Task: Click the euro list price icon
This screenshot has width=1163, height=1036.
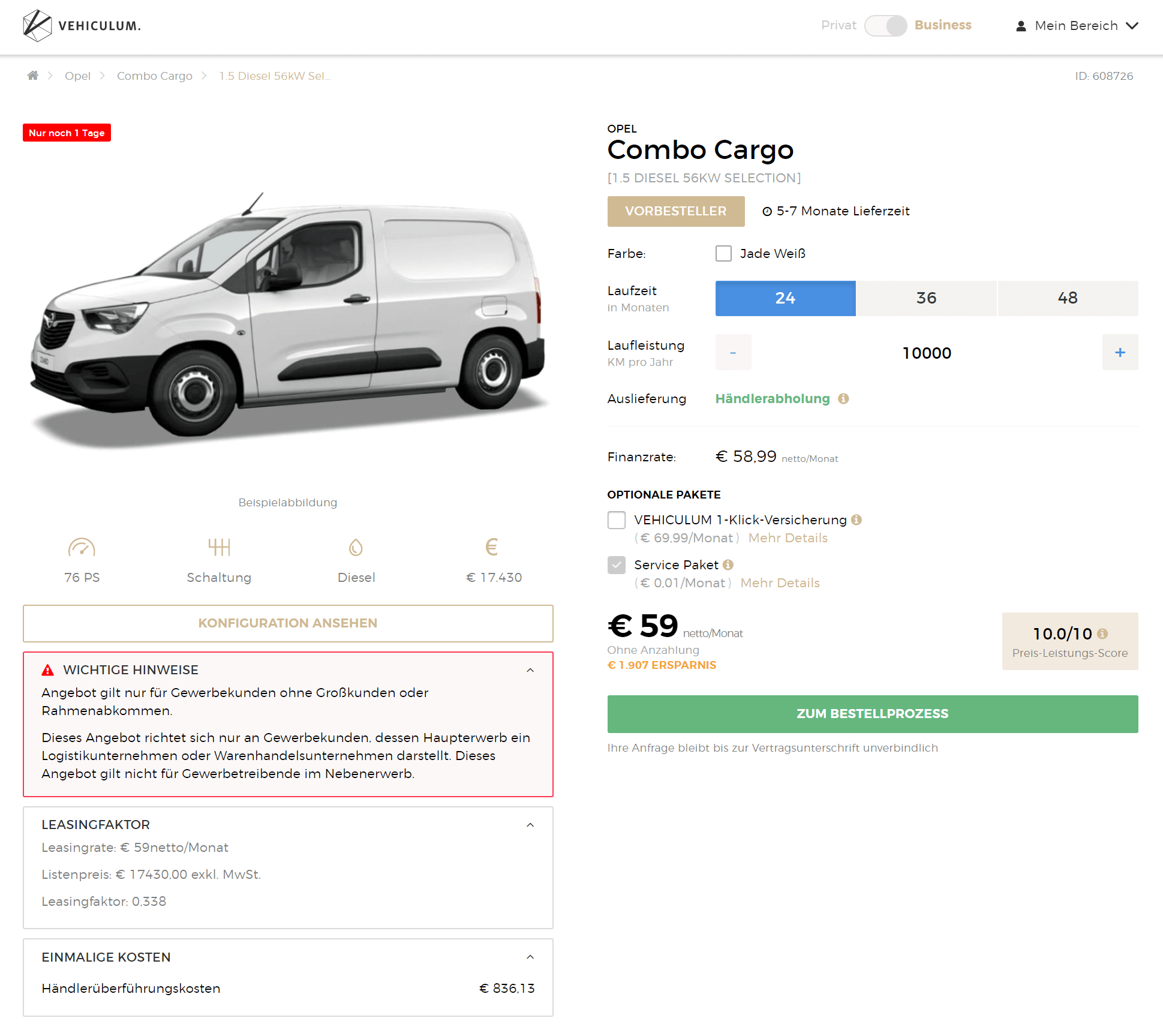Action: [x=492, y=546]
